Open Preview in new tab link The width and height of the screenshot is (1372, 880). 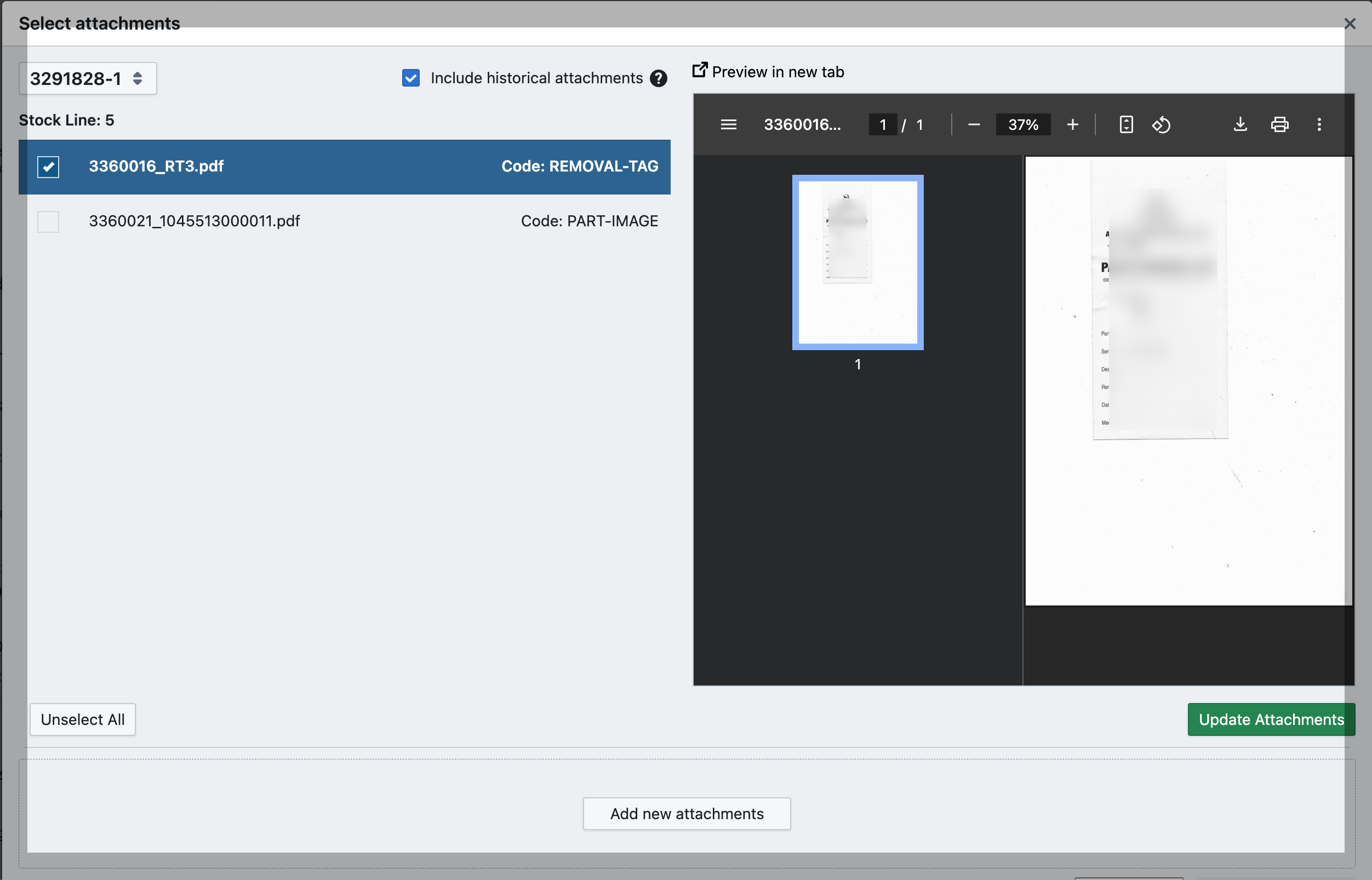pos(768,72)
